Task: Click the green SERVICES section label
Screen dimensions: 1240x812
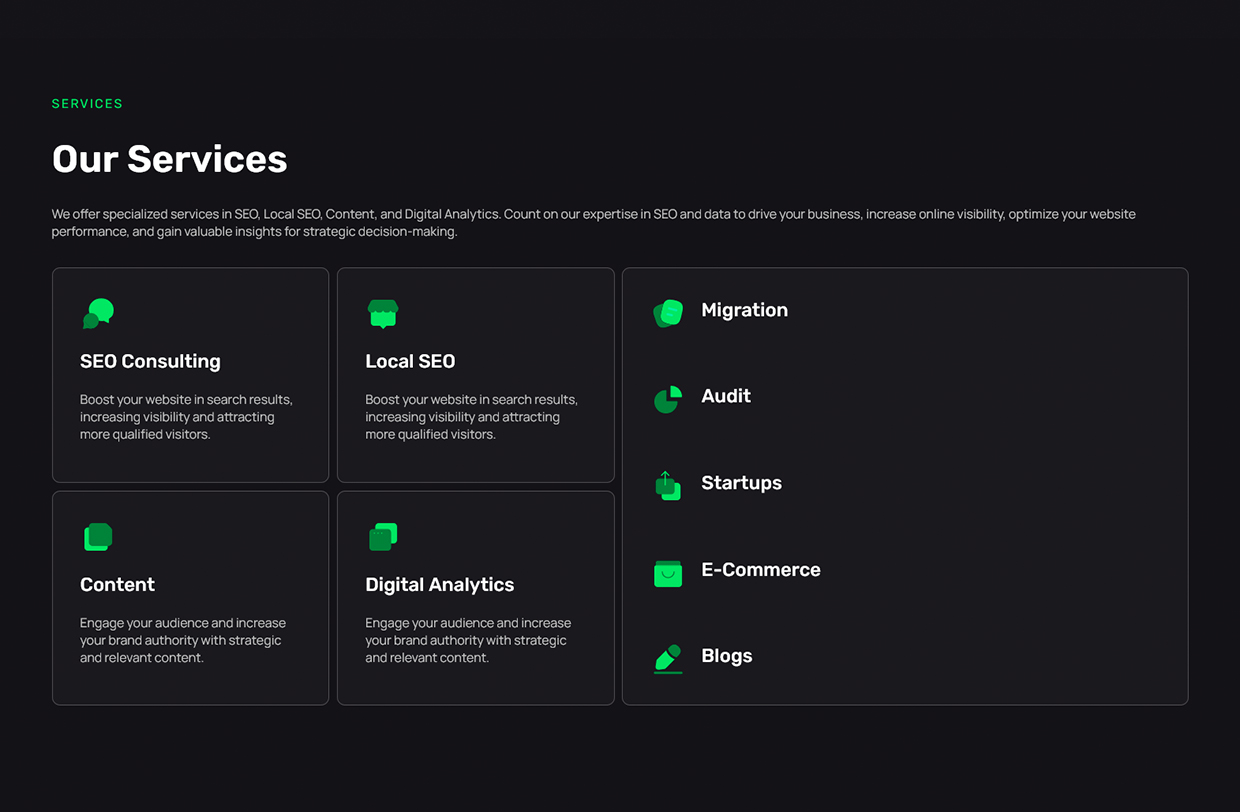Action: [x=87, y=104]
